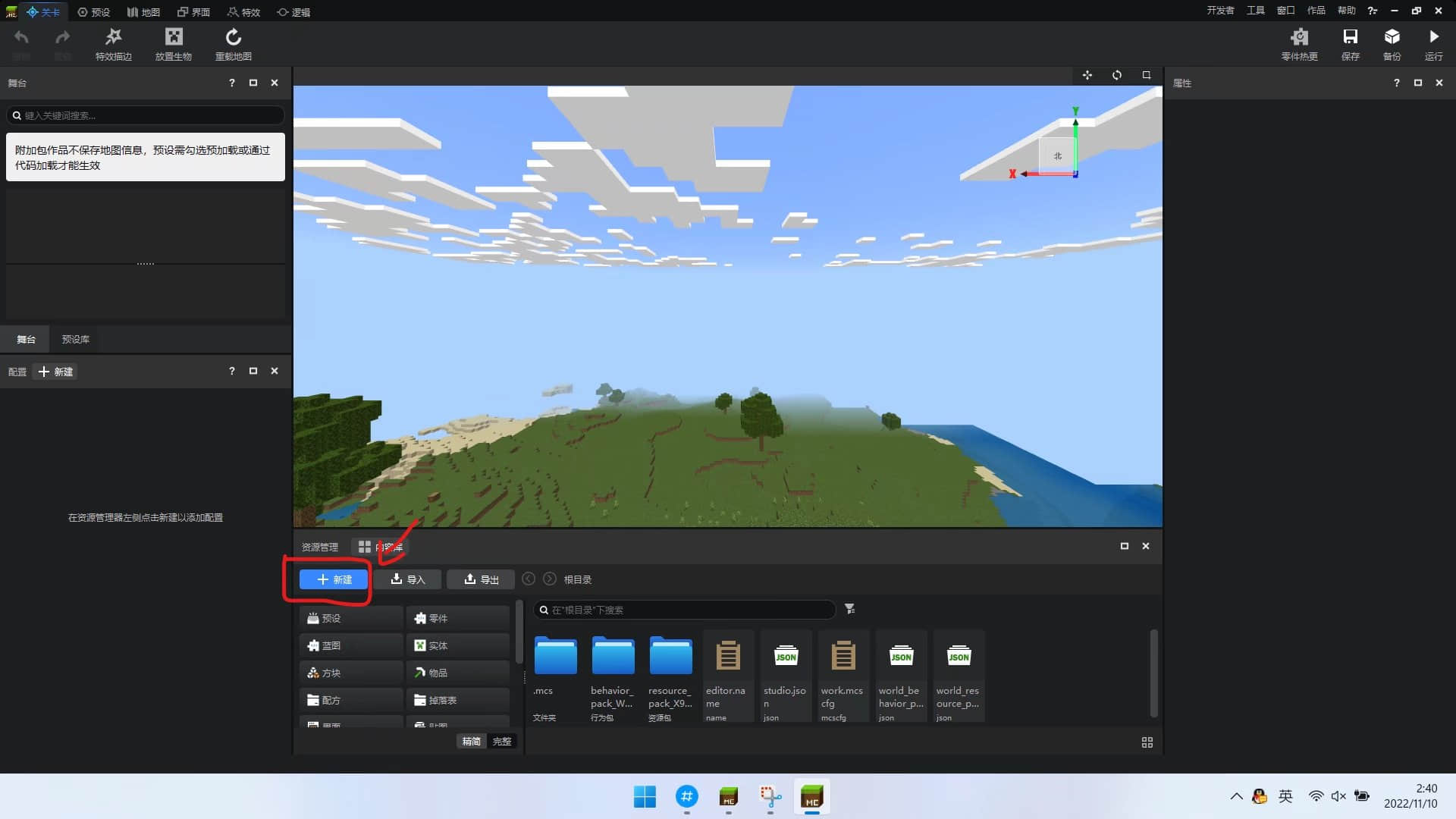1456x819 pixels.
Task: Switch to the 舞台 stage tab at the bottom
Action: pos(26,339)
